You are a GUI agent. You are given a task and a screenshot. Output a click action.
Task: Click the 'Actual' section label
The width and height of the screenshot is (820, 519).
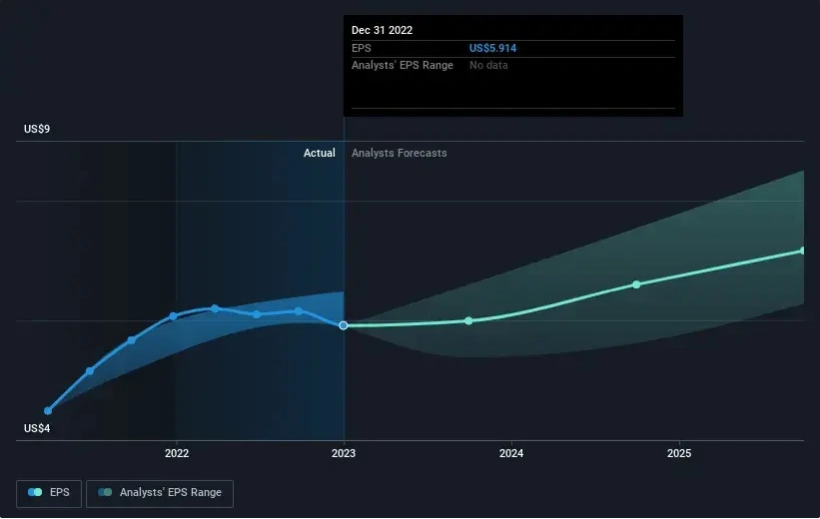click(319, 153)
